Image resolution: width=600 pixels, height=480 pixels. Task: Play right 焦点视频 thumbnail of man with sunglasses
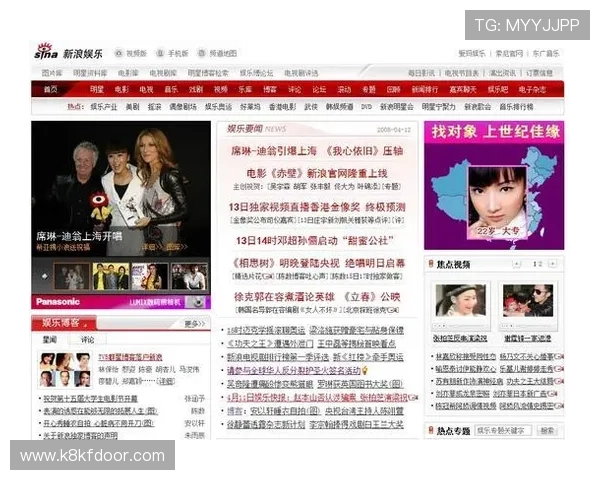click(x=528, y=300)
